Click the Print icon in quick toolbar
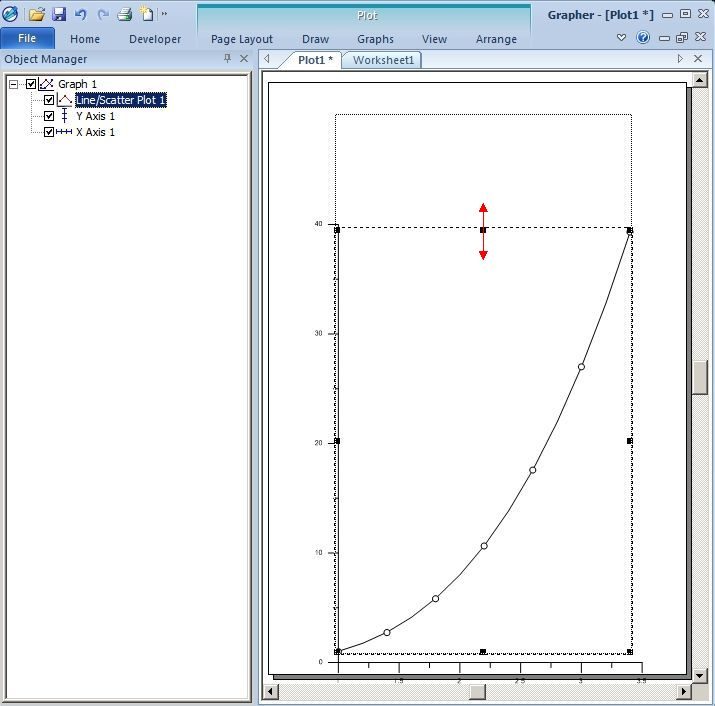 (x=124, y=15)
